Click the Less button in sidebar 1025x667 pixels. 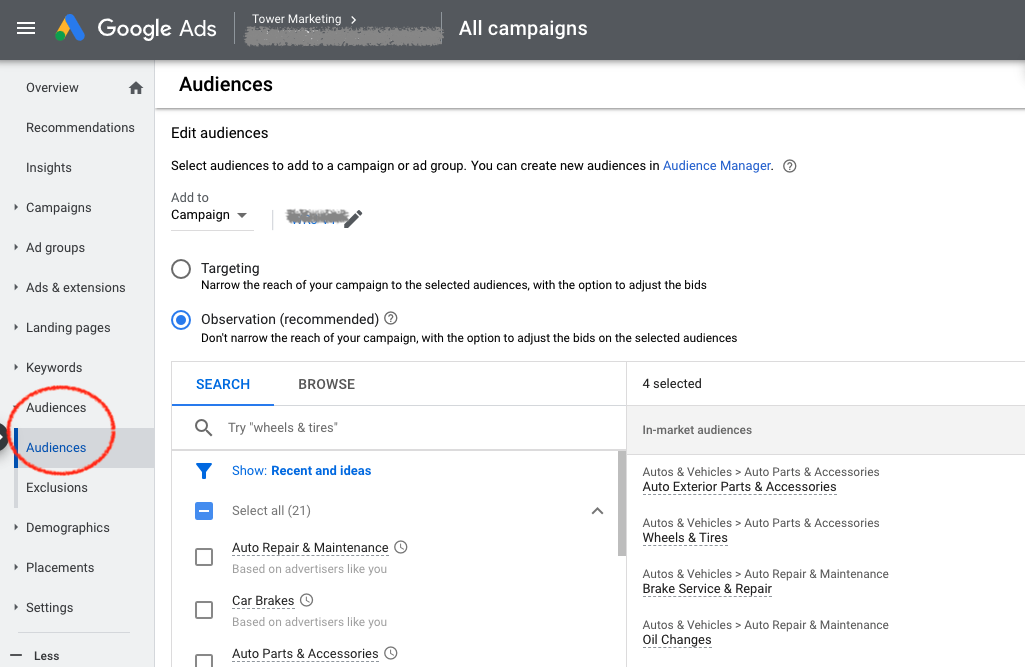46,656
